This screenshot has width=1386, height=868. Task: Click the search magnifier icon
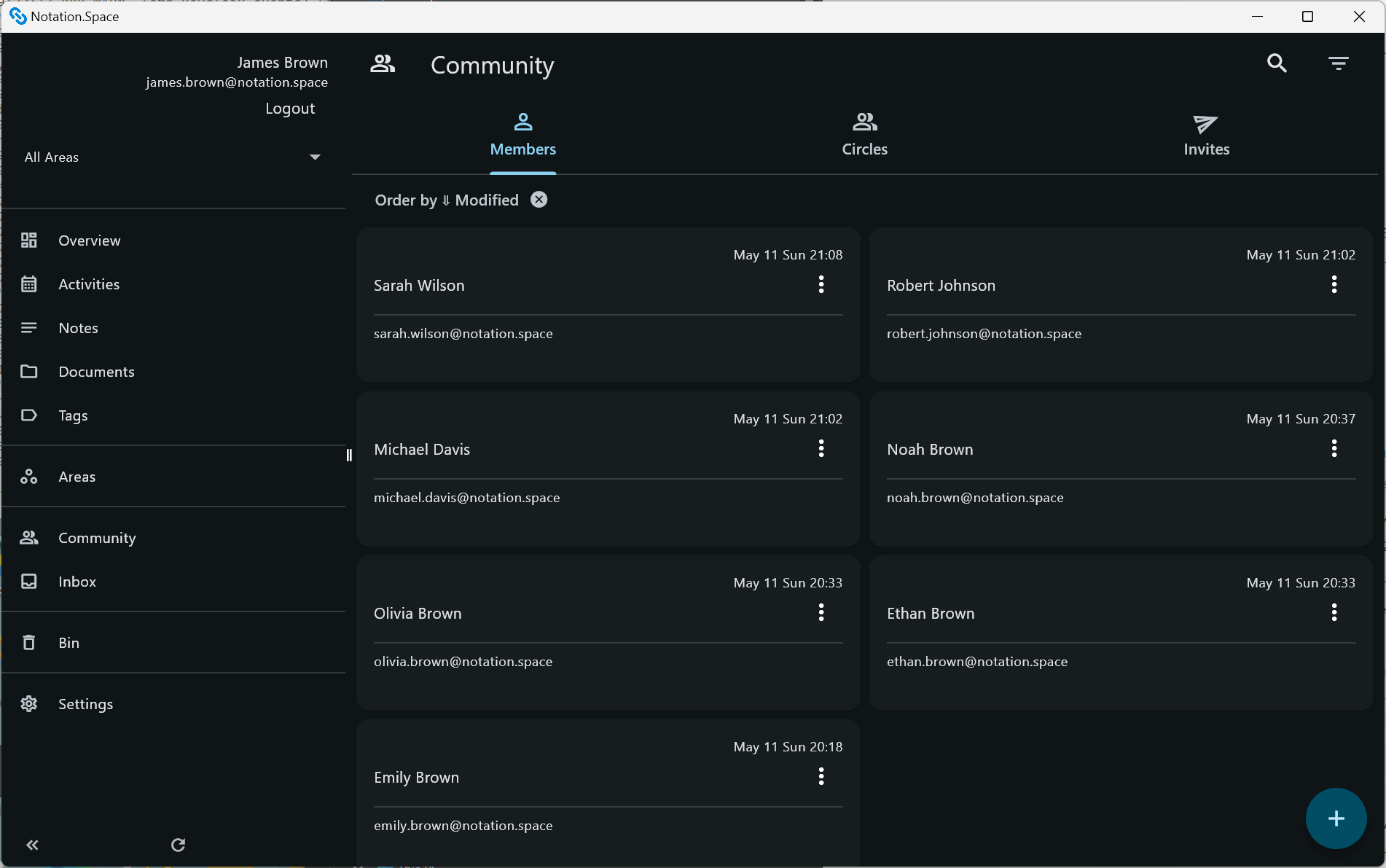pyautogui.click(x=1277, y=63)
